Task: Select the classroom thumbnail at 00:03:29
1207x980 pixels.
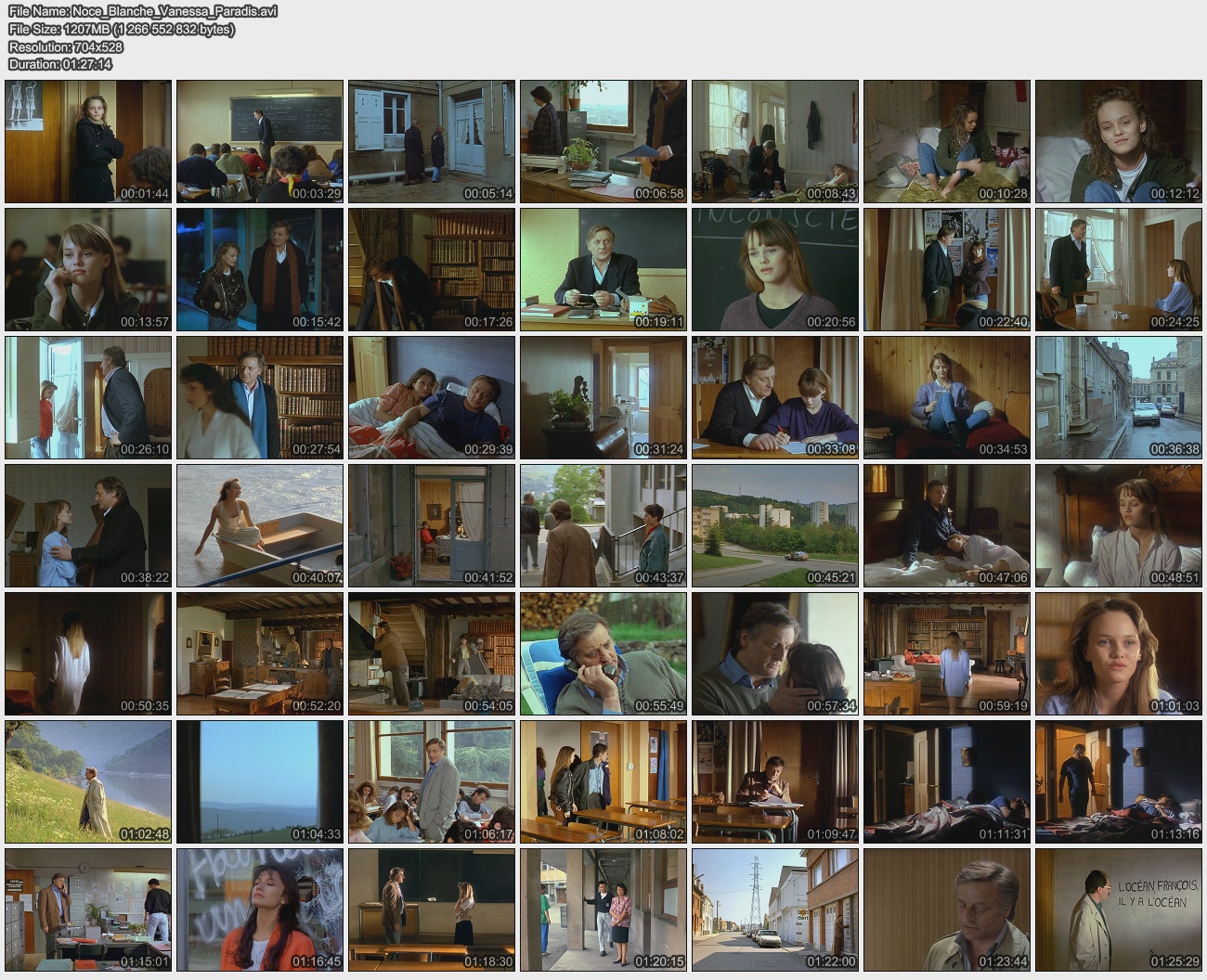Action: pos(260,141)
